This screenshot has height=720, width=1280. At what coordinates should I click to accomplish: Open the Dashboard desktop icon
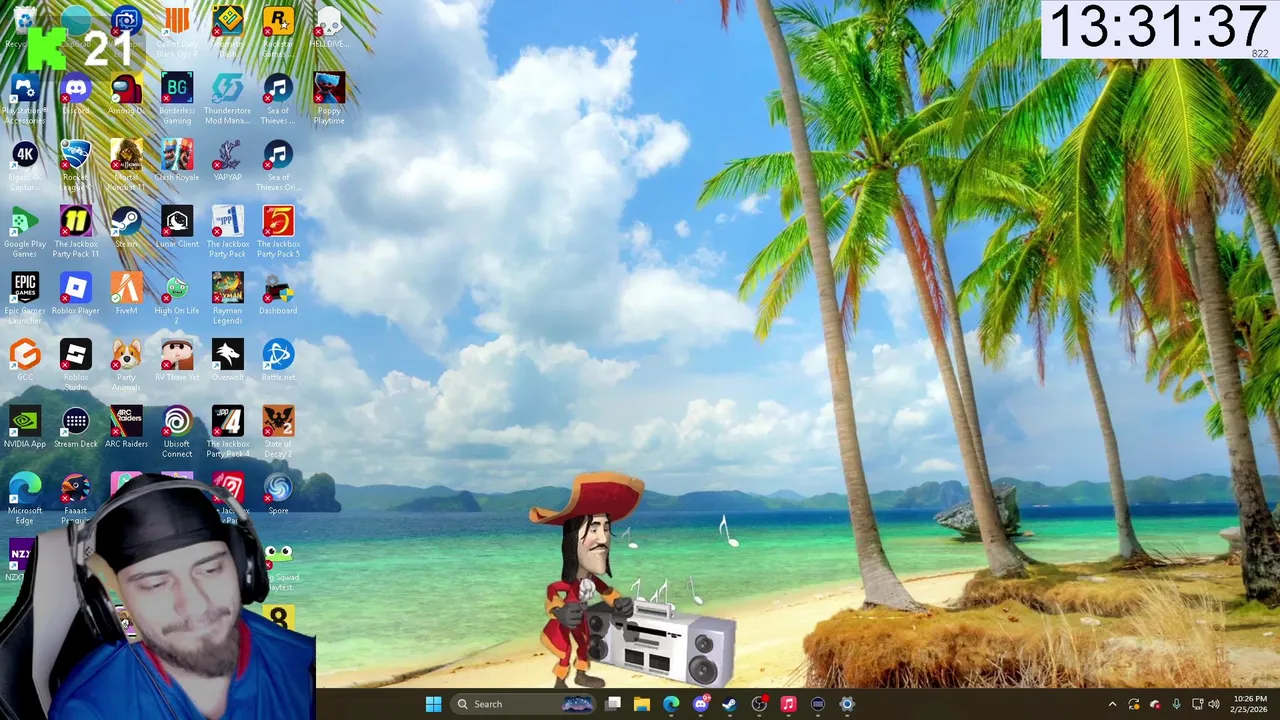click(x=278, y=295)
